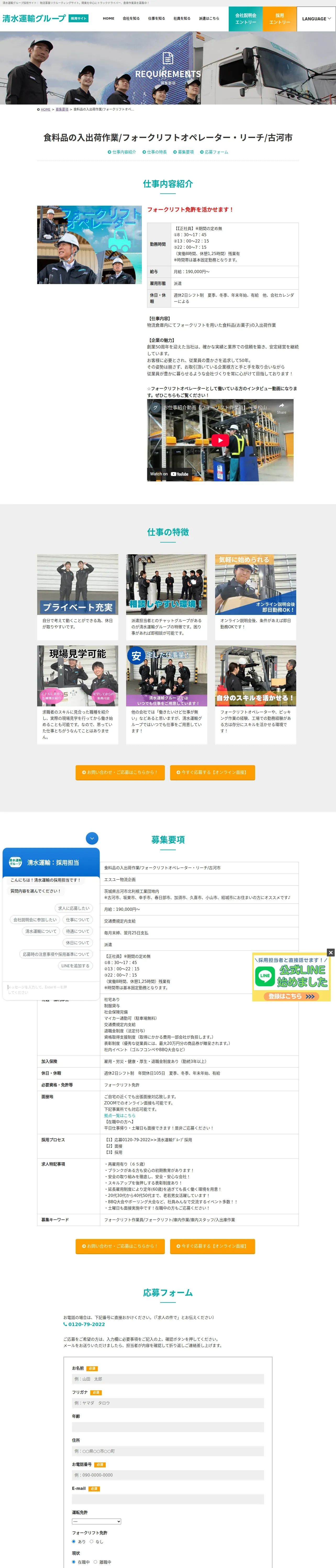Click the green LINE app icon in the banner
This screenshot has height=1568, width=336.
[265, 976]
